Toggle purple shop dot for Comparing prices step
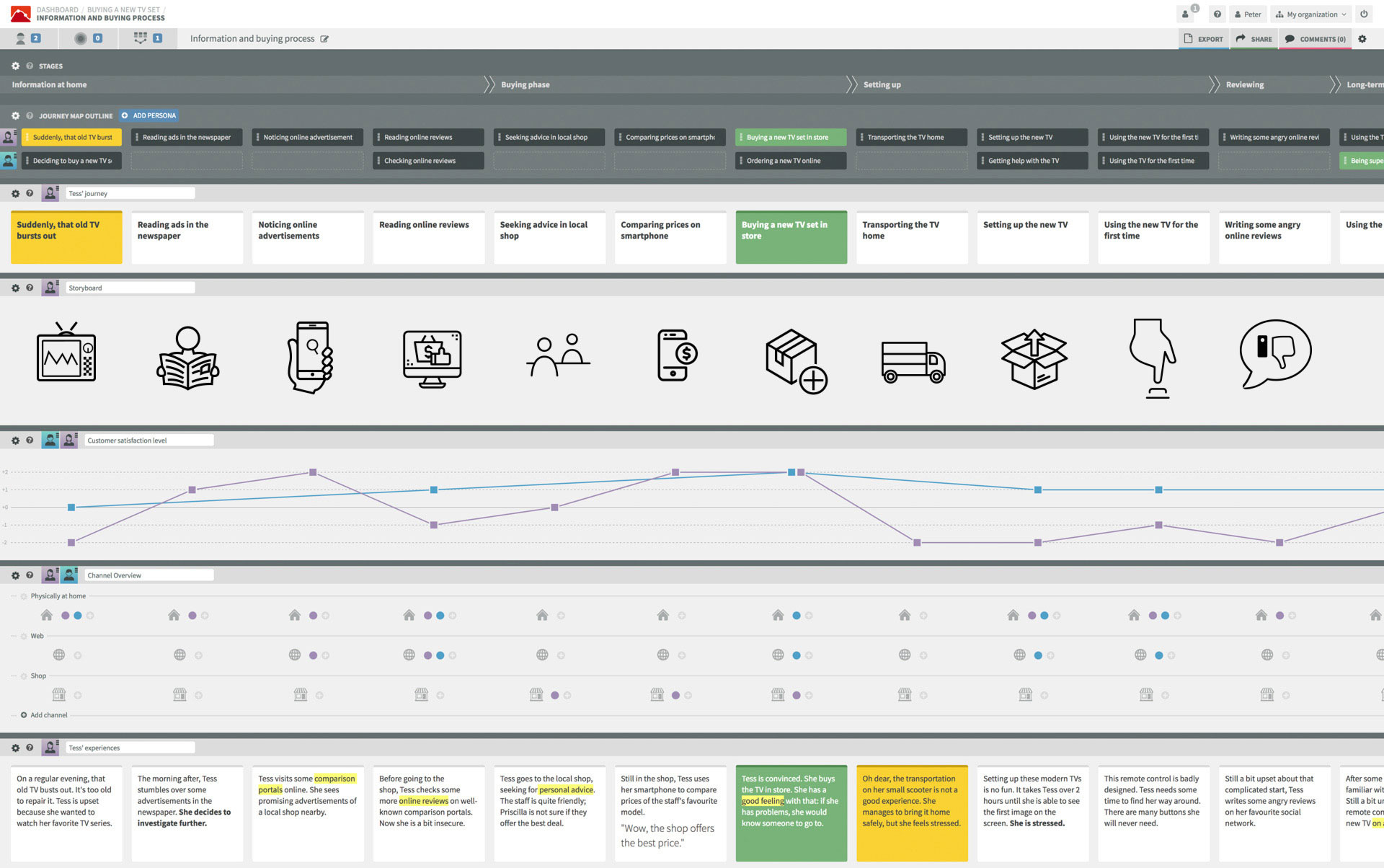1384x868 pixels. (675, 695)
